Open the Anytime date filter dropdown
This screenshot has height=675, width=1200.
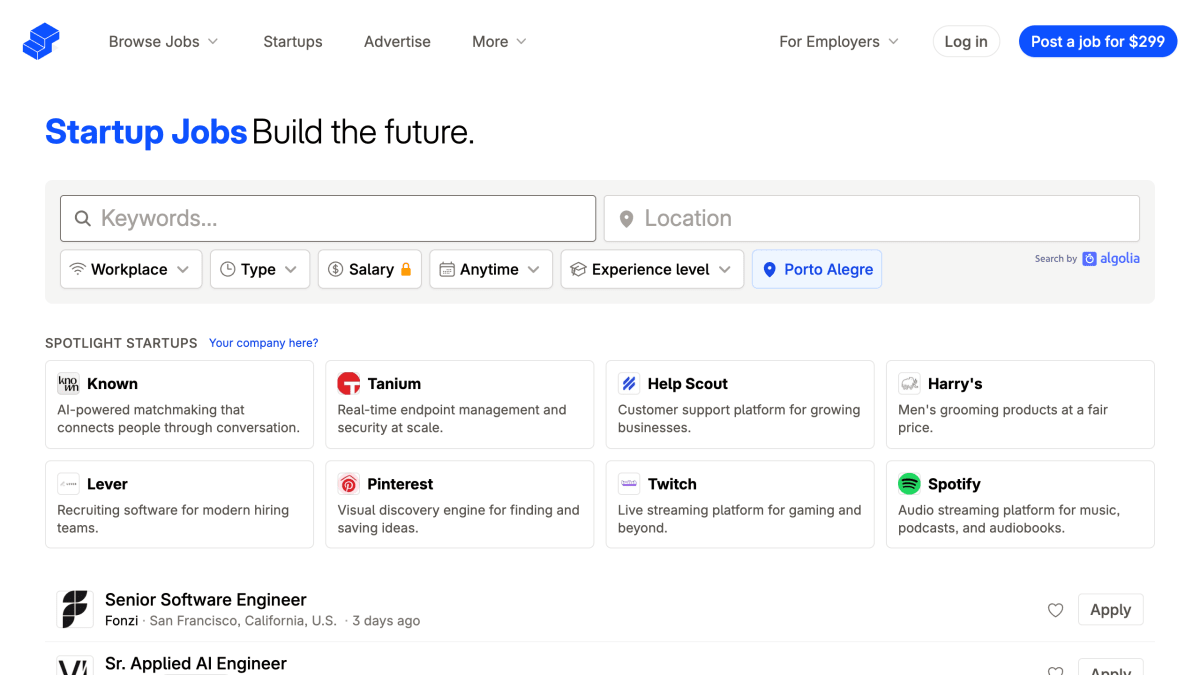pos(491,269)
